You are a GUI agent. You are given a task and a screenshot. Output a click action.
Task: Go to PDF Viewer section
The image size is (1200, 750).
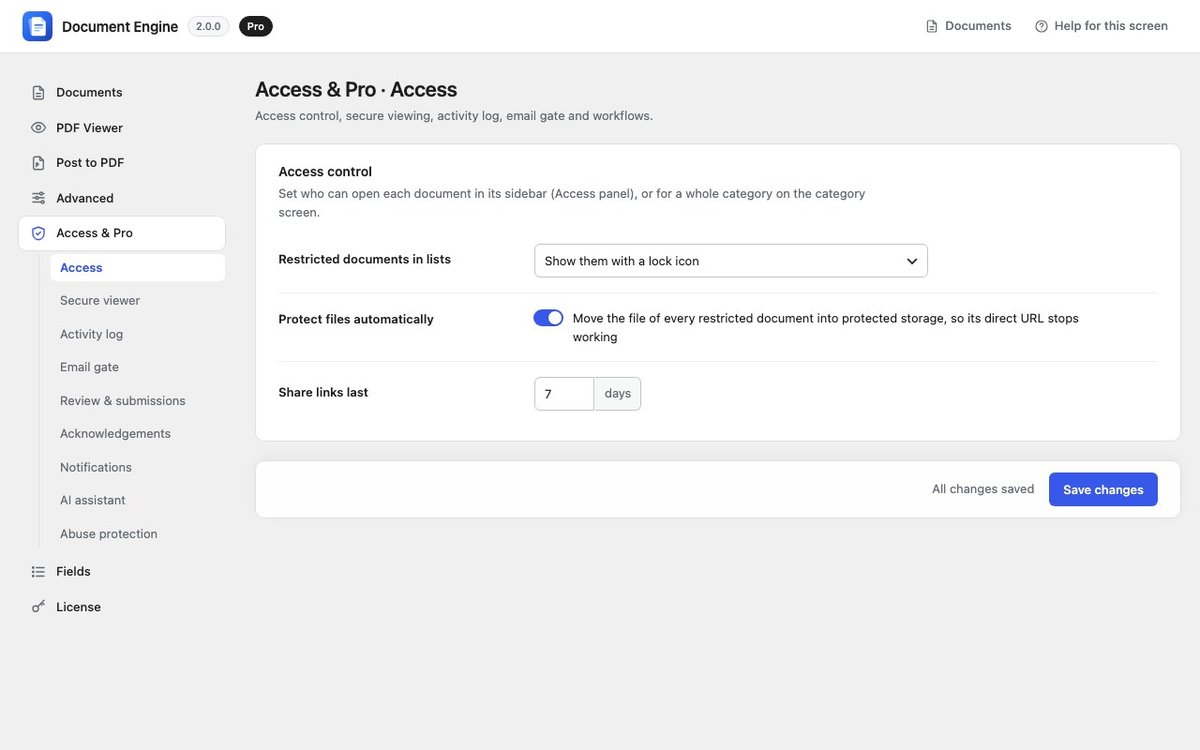point(122,128)
